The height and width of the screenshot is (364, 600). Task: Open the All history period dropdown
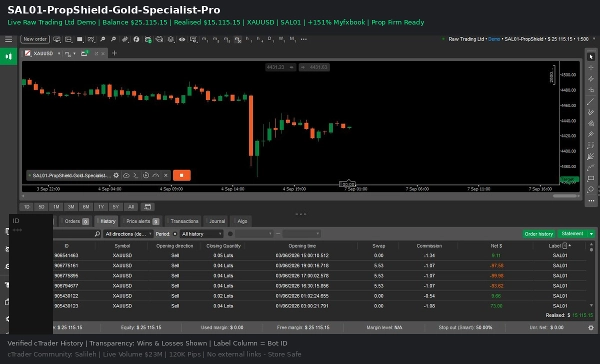[x=202, y=234]
